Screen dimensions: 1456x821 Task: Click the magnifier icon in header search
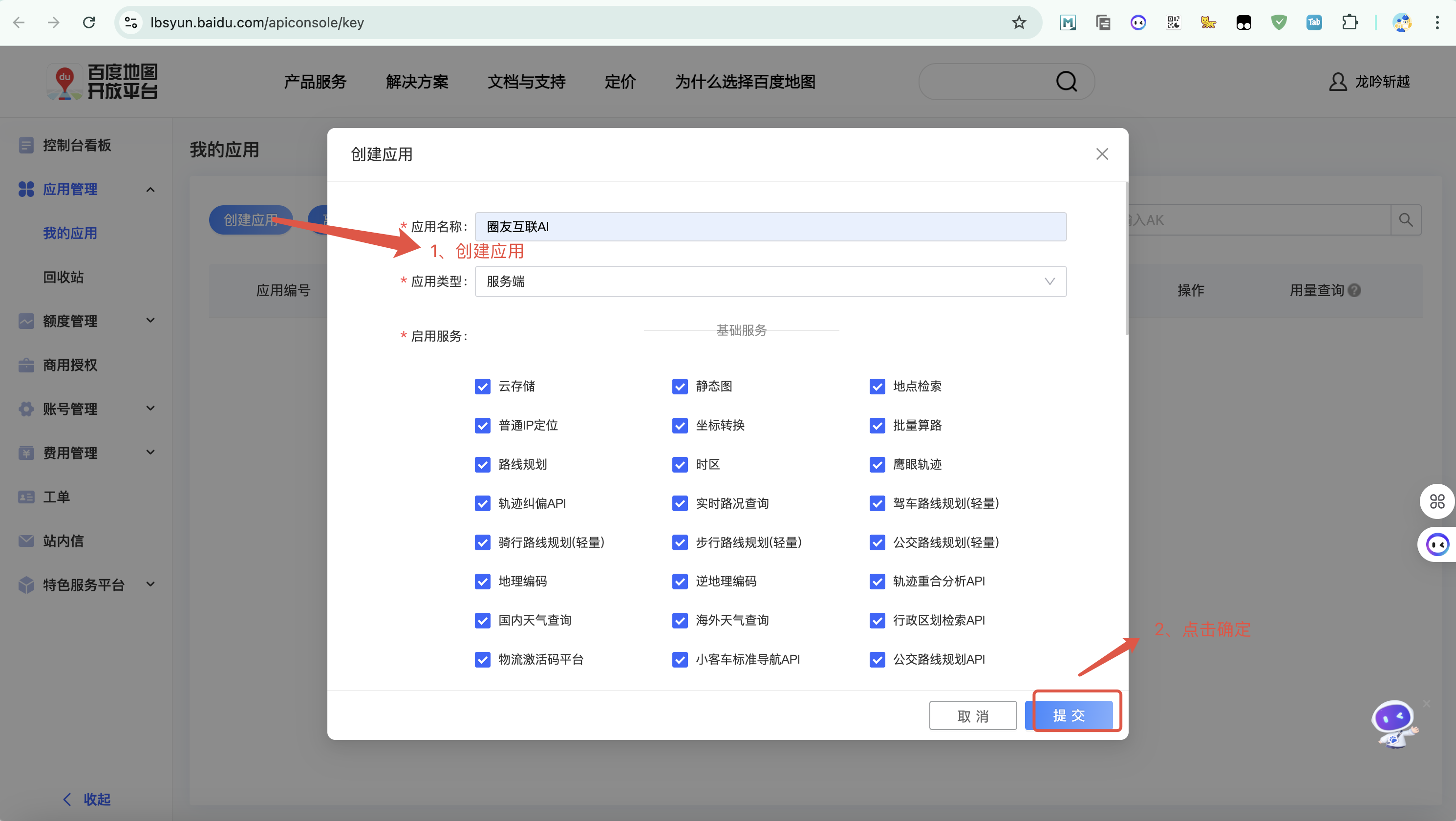click(1066, 82)
